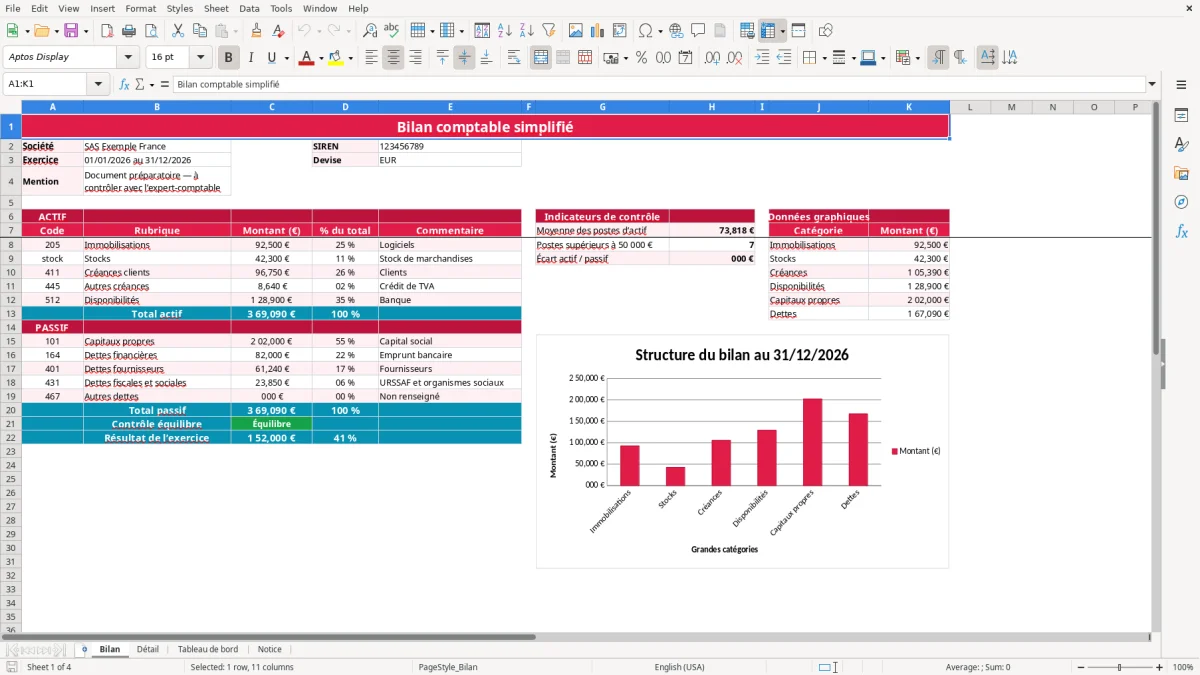Open sidebar Gallery panel icon
The image size is (1200, 675).
tap(1181, 174)
